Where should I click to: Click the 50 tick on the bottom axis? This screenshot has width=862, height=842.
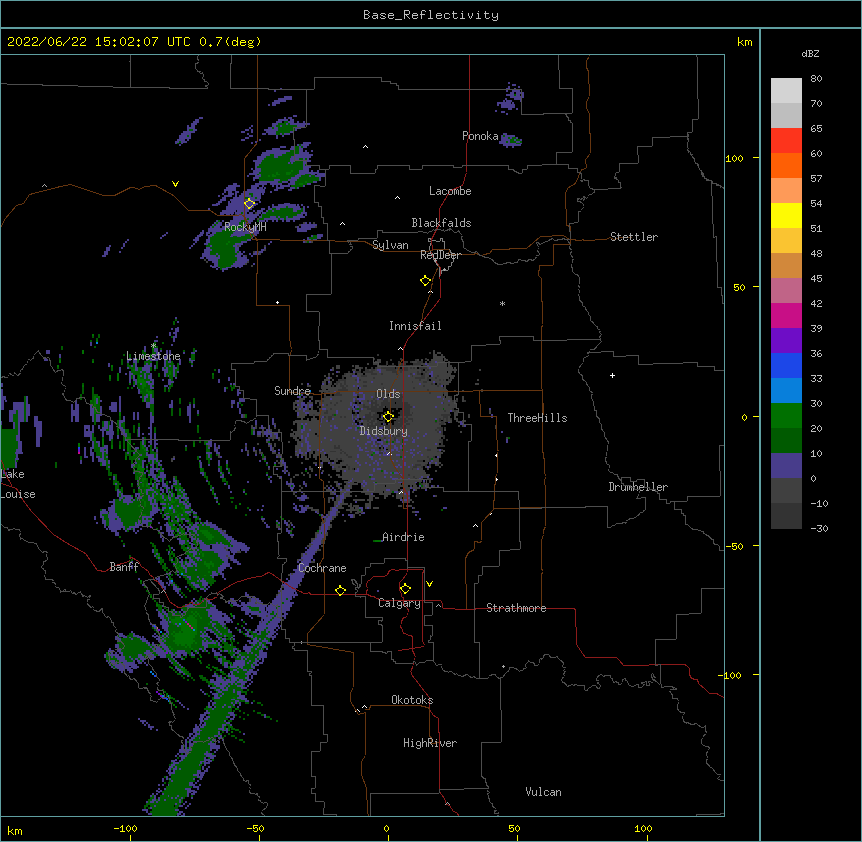pyautogui.click(x=514, y=828)
